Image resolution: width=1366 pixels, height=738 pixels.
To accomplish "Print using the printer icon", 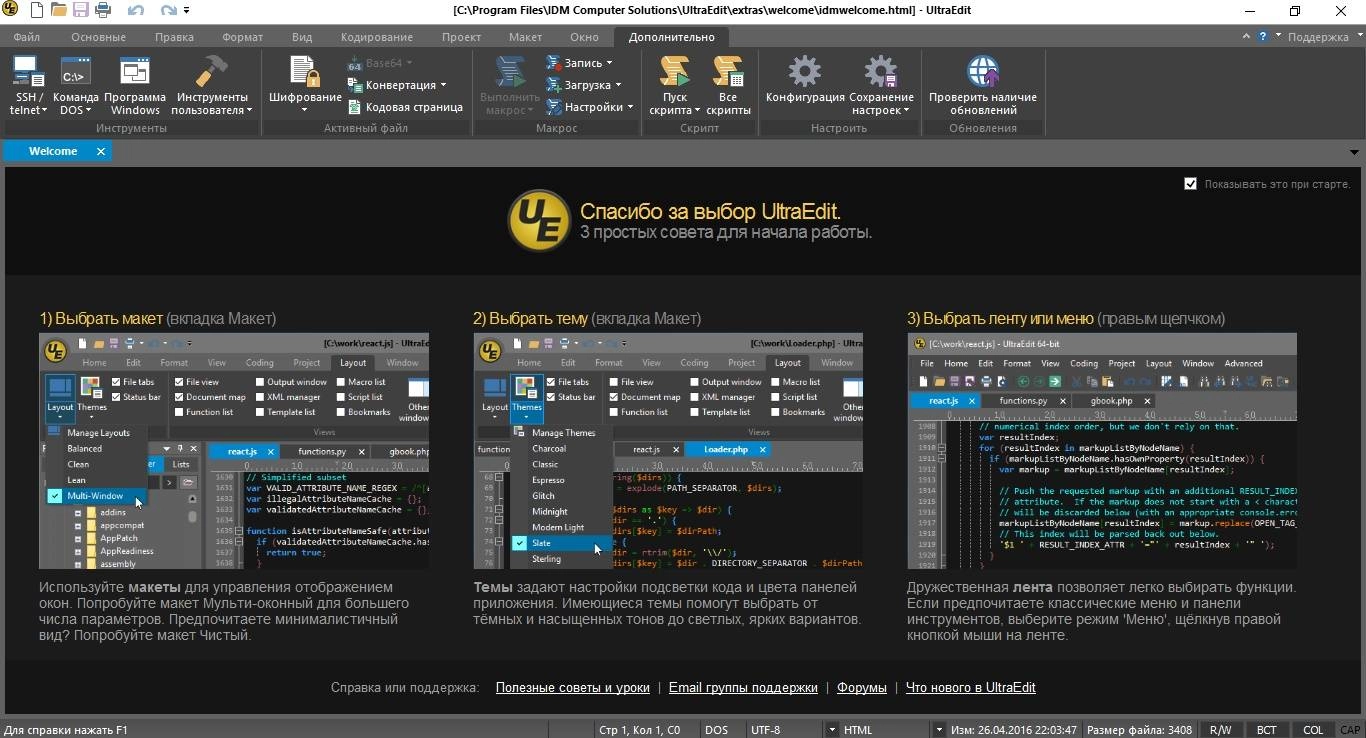I will tap(102, 11).
